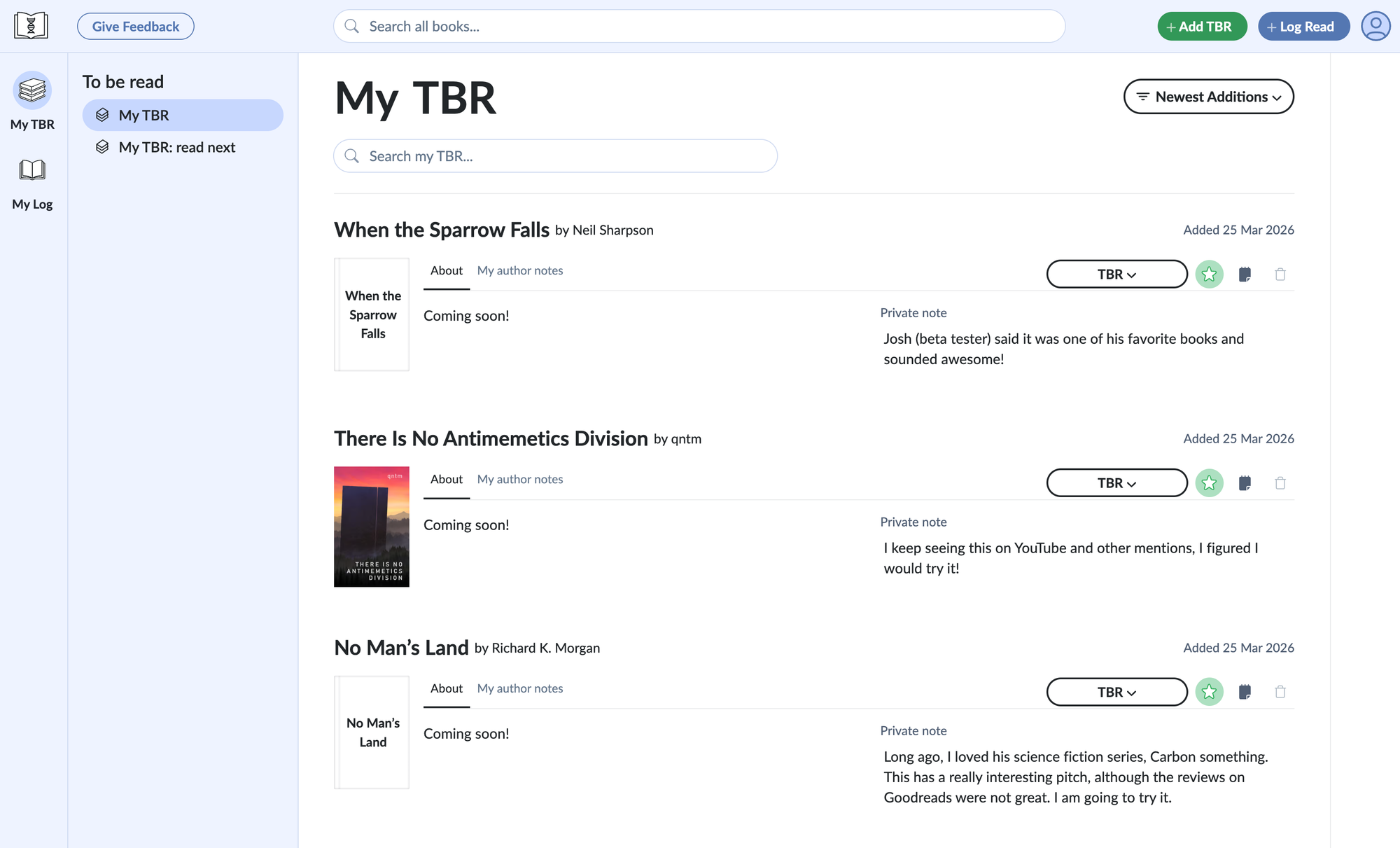Click the Give Feedback button
Viewport: 1400px width, 848px height.
pos(135,26)
